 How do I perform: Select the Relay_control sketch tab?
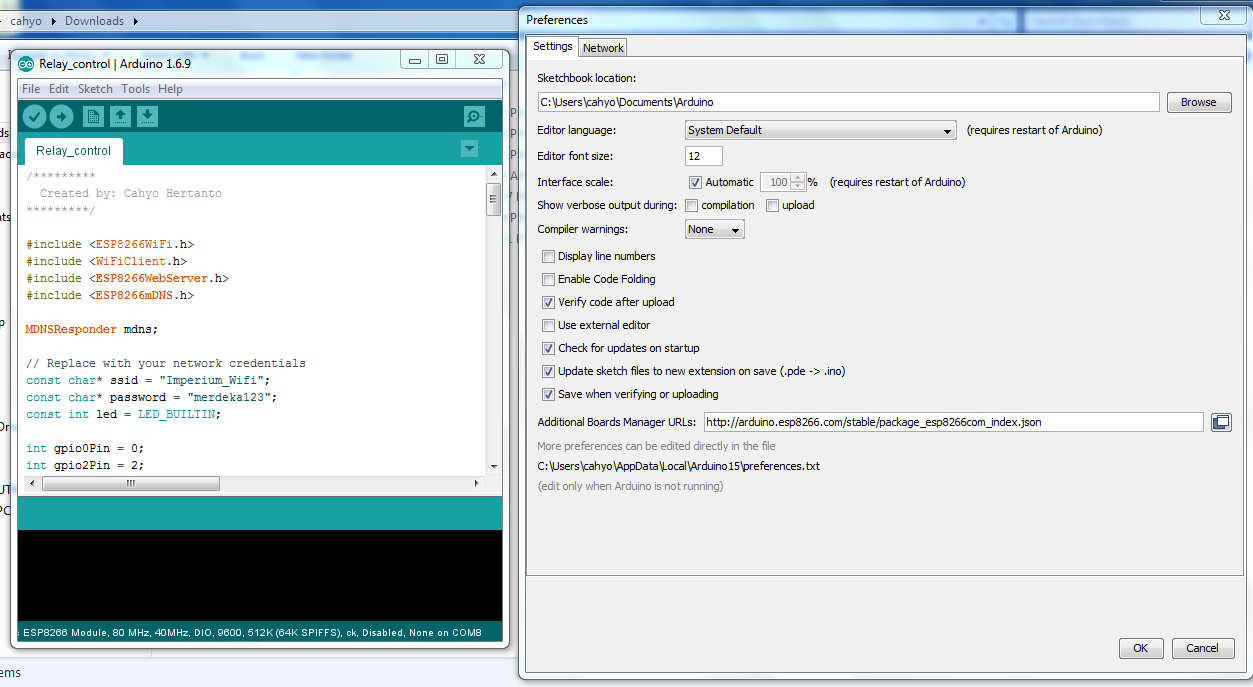pyautogui.click(x=73, y=151)
